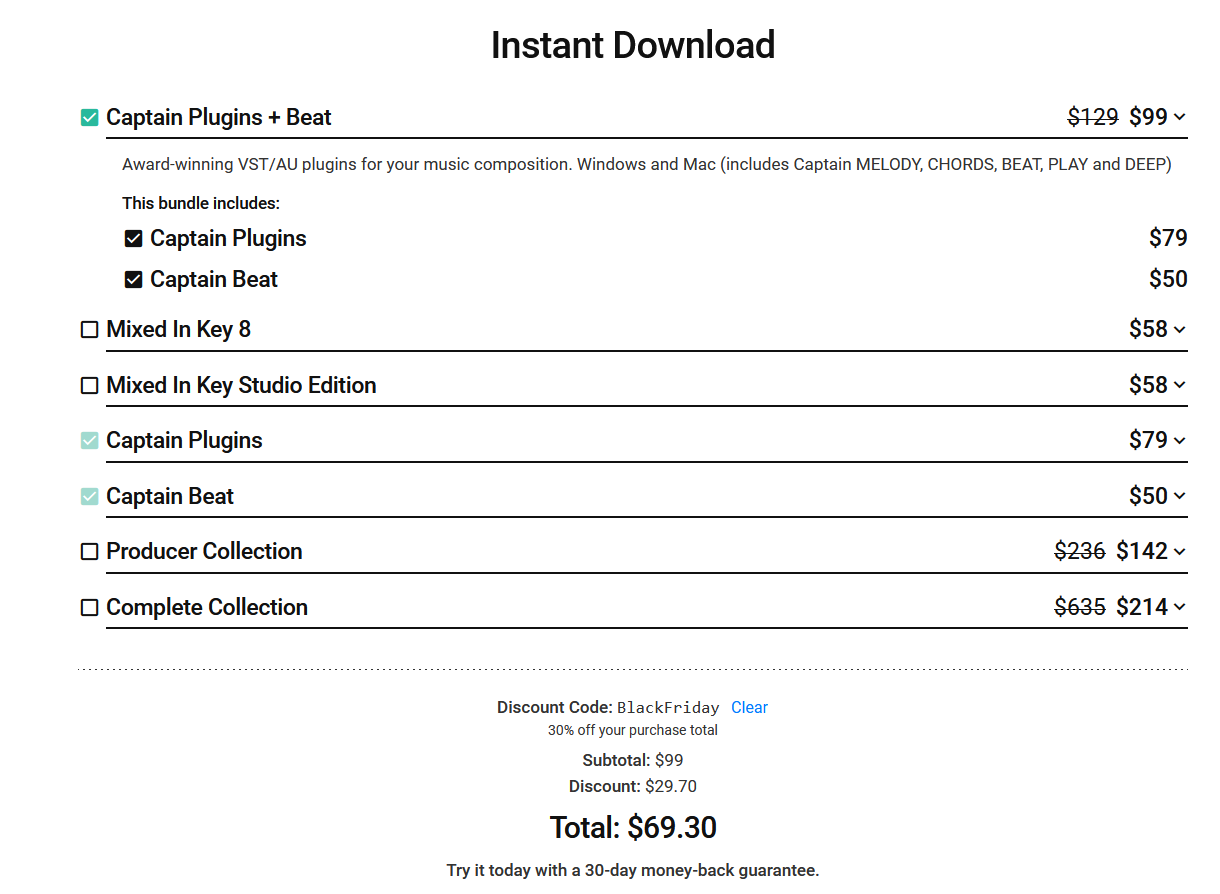Viewport: 1220px width, 894px height.
Task: Click the BlackFriday discount code text
Action: tap(668, 708)
